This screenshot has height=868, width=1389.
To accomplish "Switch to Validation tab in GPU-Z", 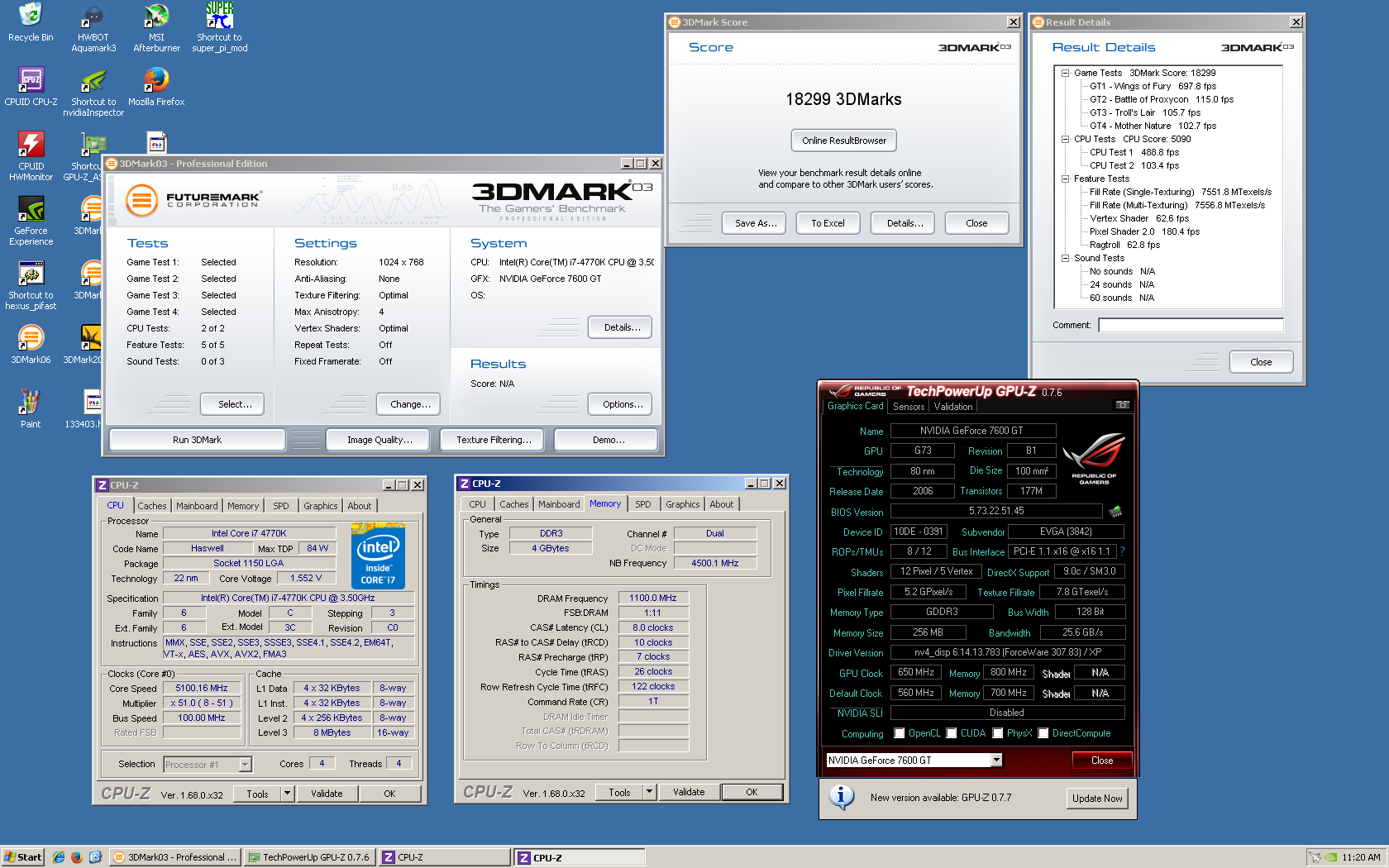I will pos(953,407).
